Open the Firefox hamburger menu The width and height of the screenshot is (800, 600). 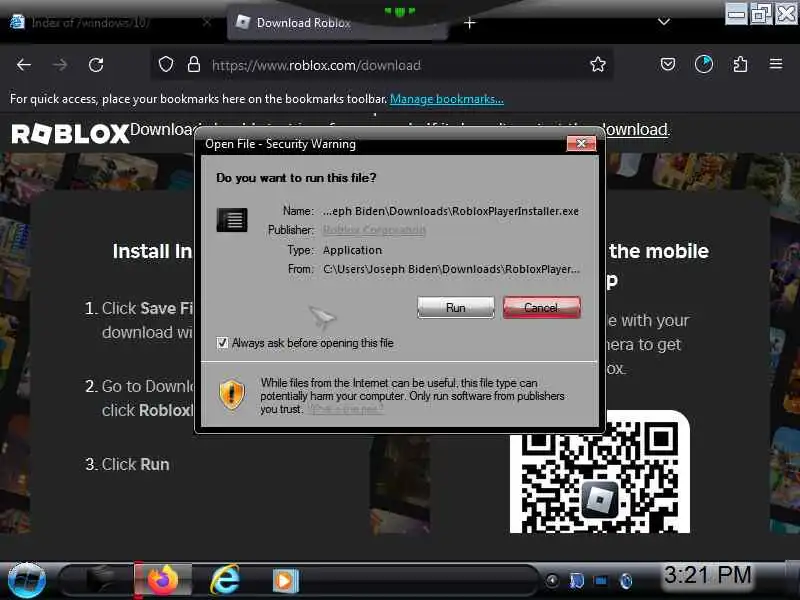click(776, 64)
